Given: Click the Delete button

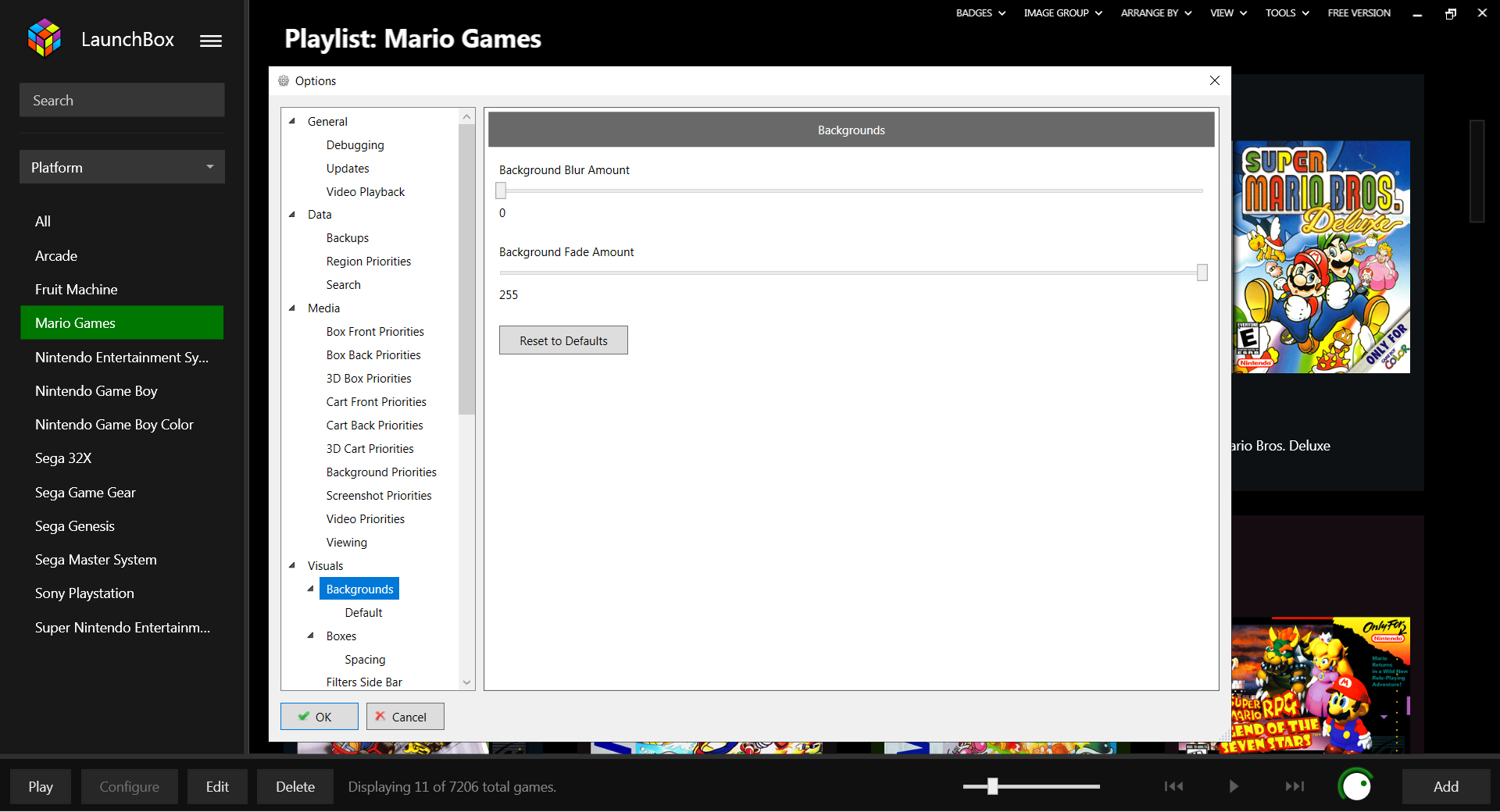Looking at the screenshot, I should point(295,786).
